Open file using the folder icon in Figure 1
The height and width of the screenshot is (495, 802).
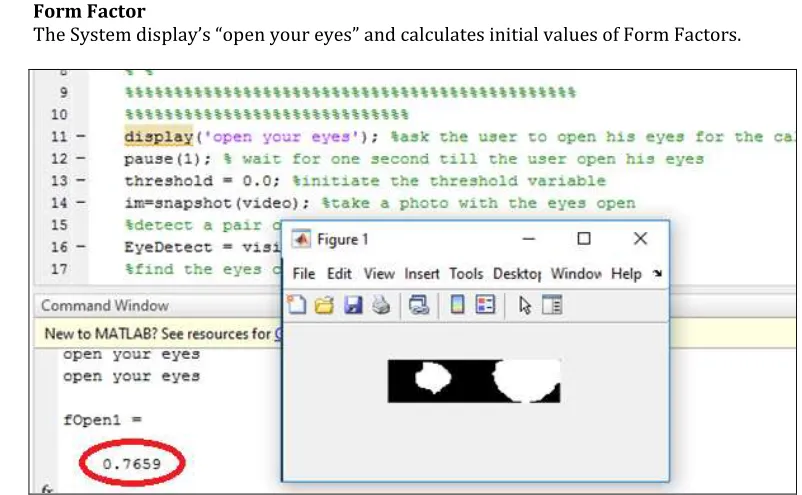coord(324,305)
